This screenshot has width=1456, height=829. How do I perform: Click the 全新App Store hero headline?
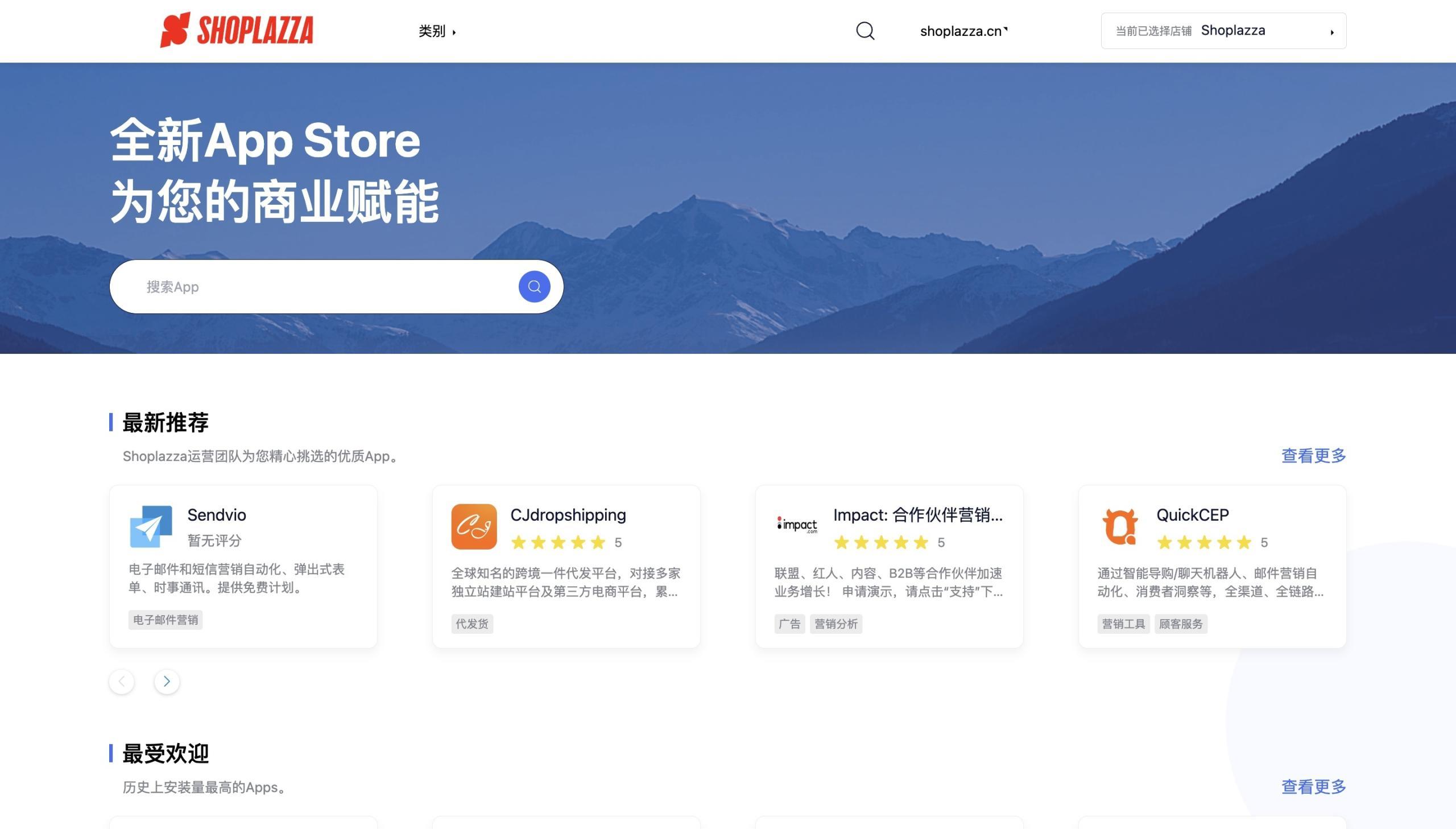(266, 140)
